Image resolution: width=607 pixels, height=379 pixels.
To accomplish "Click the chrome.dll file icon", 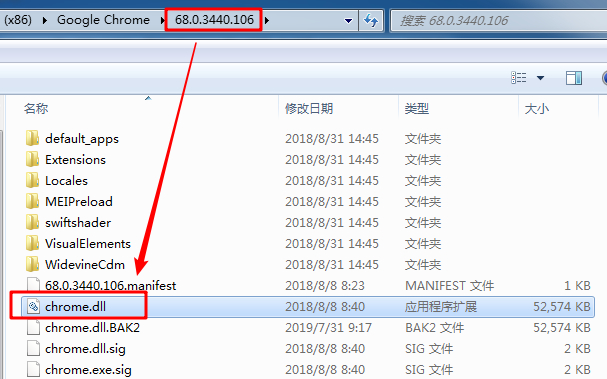I will point(33,306).
